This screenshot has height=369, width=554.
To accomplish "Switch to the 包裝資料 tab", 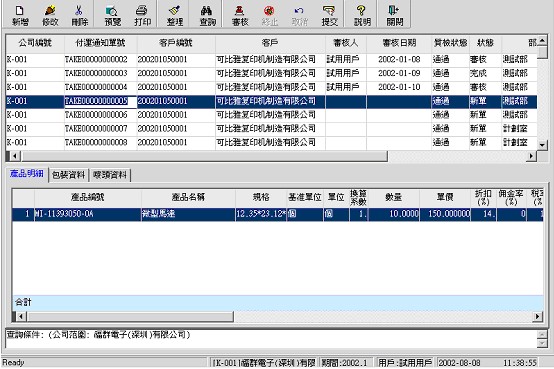I will 69,175.
